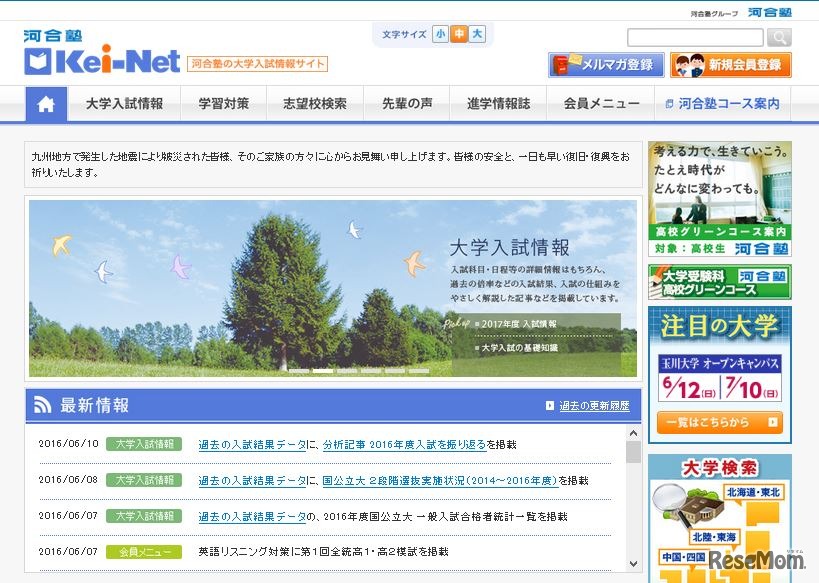Open 分析記事 2016年度入試を振り返る link
819x583 pixels.
click(x=404, y=445)
